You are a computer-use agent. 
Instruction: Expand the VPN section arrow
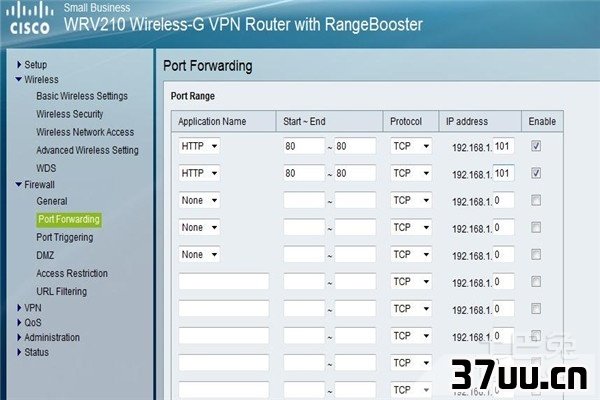point(19,307)
